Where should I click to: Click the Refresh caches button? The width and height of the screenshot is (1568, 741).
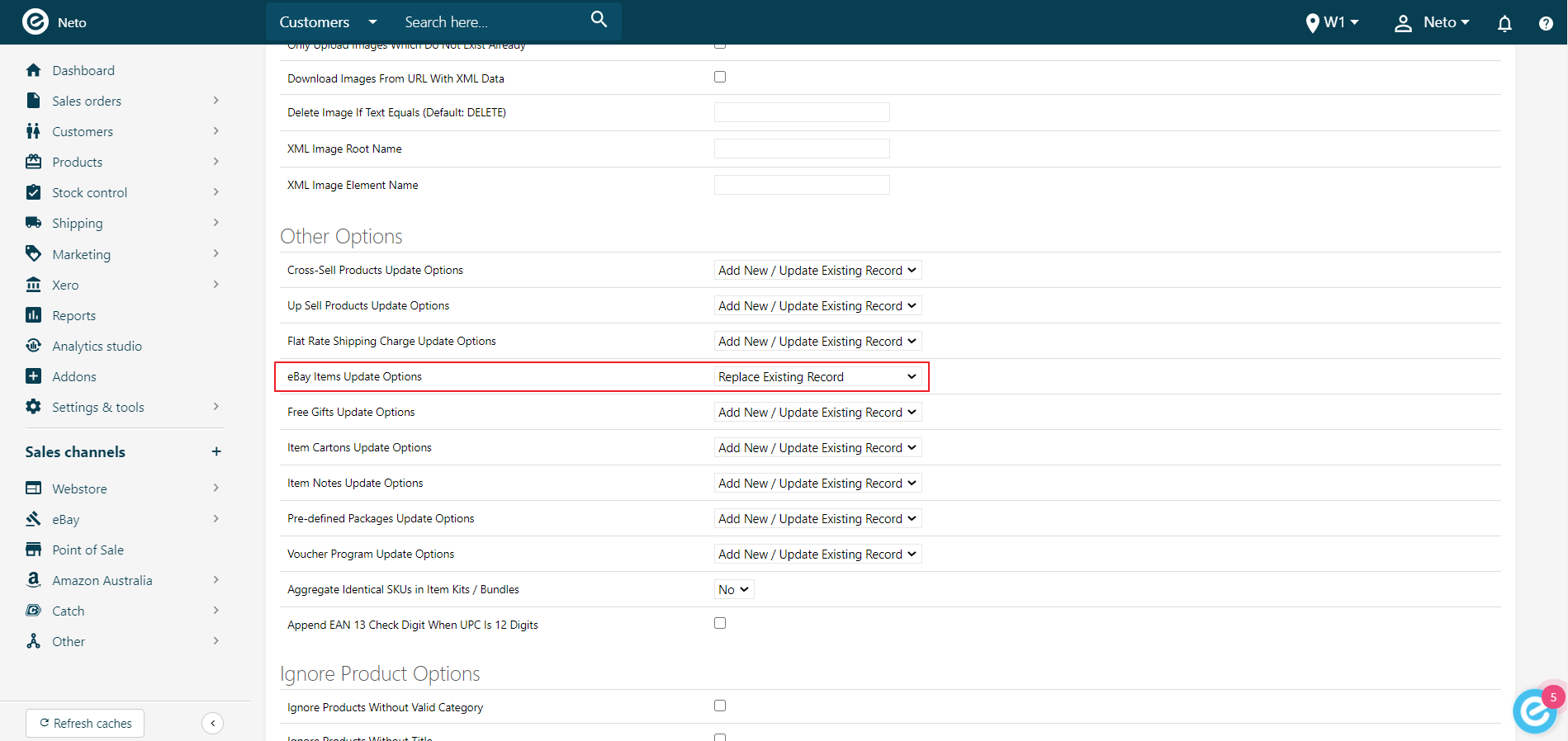point(85,723)
